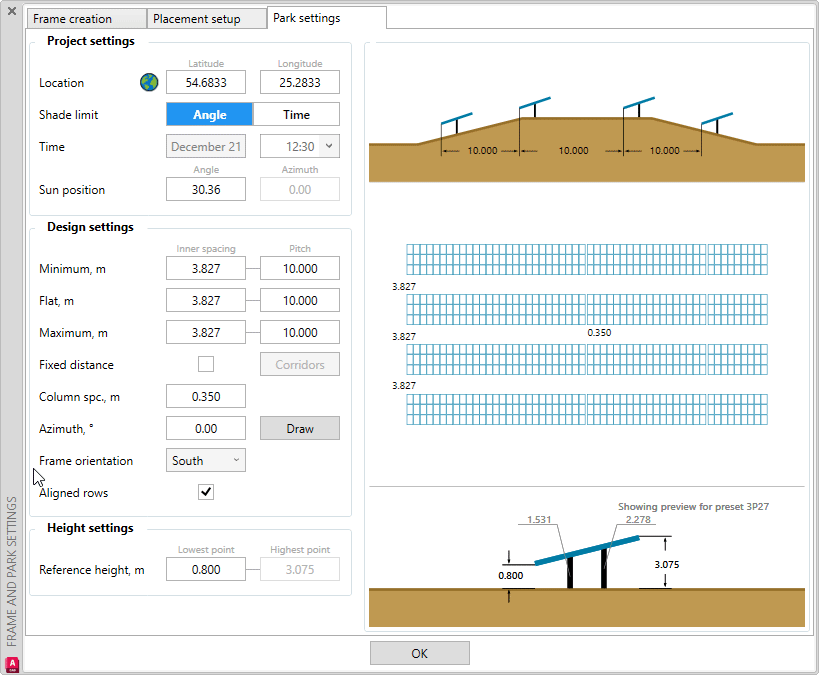Switch to the Frame creation tab
Image resolution: width=820 pixels, height=676 pixels.
[x=86, y=18]
